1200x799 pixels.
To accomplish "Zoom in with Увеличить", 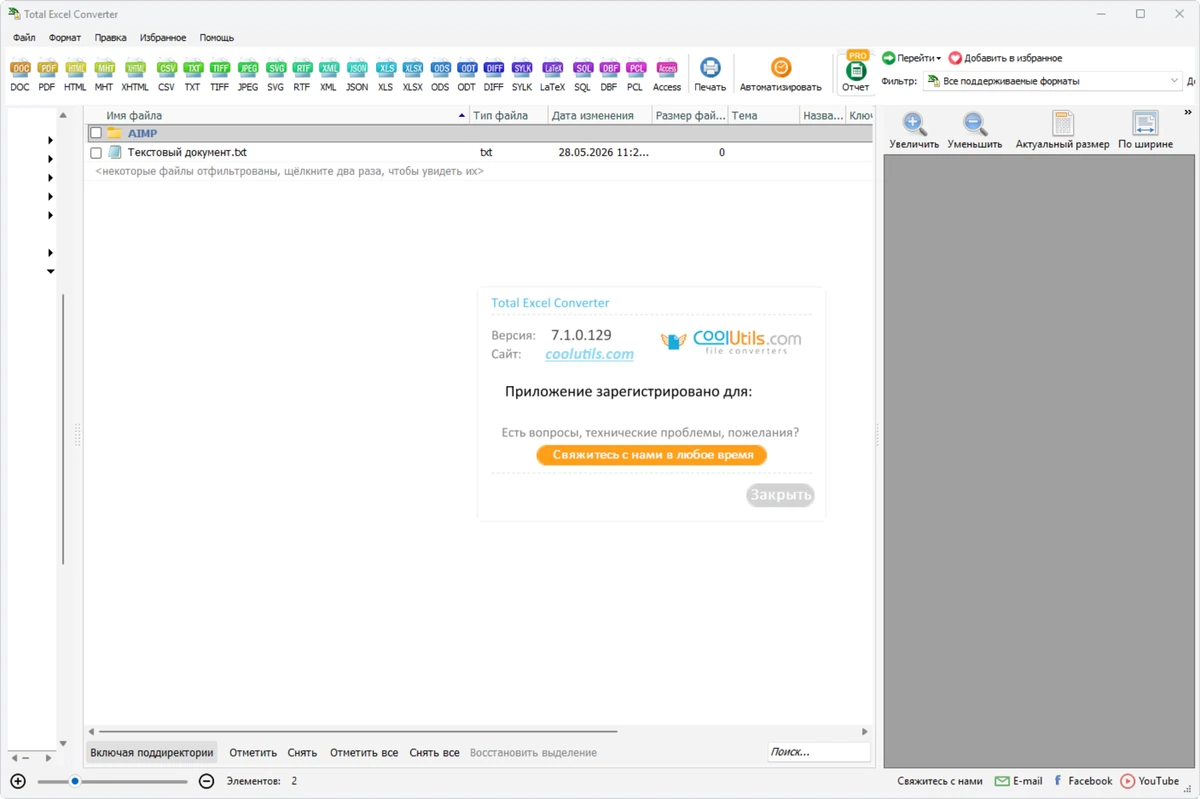I will click(x=914, y=130).
